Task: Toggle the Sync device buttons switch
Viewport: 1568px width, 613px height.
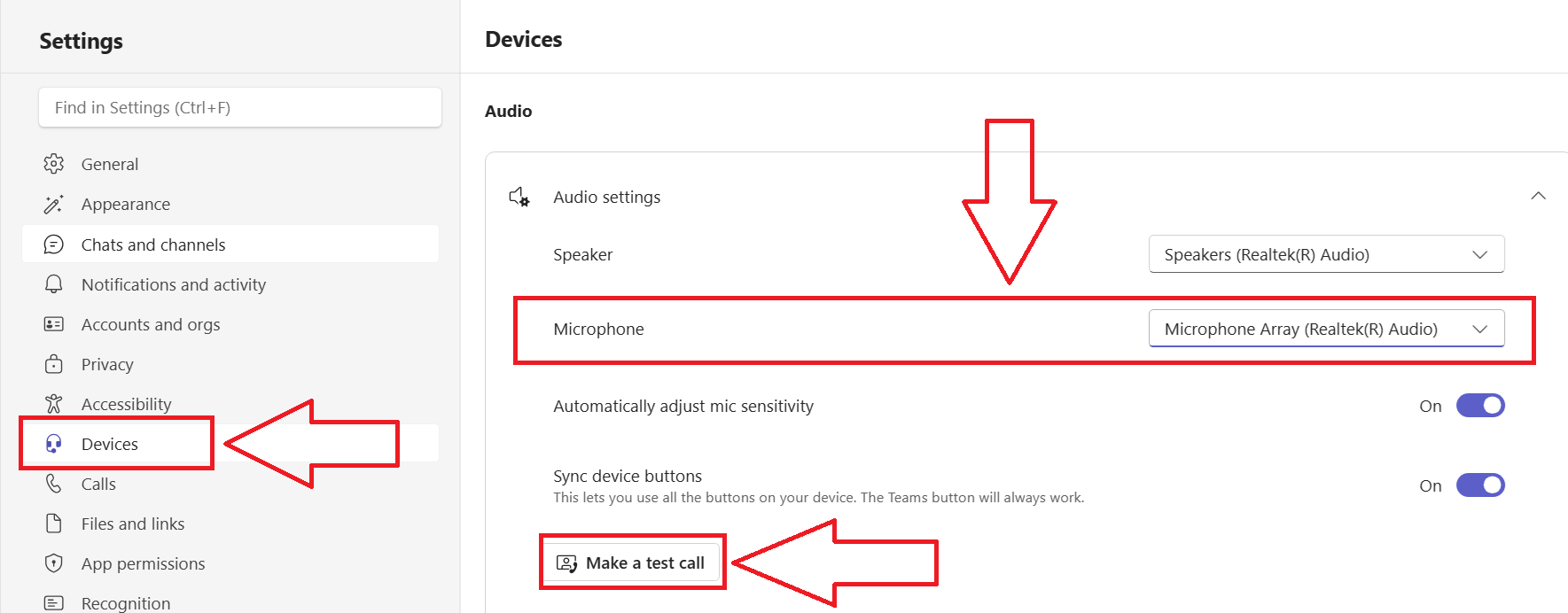Action: (1480, 485)
